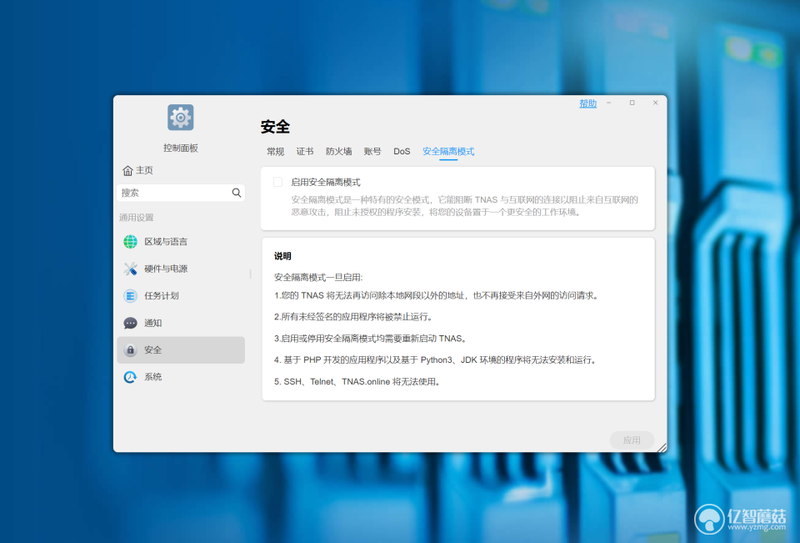The image size is (800, 543).
Task: Open 区域与语言 via its globe icon
Action: pos(131,241)
